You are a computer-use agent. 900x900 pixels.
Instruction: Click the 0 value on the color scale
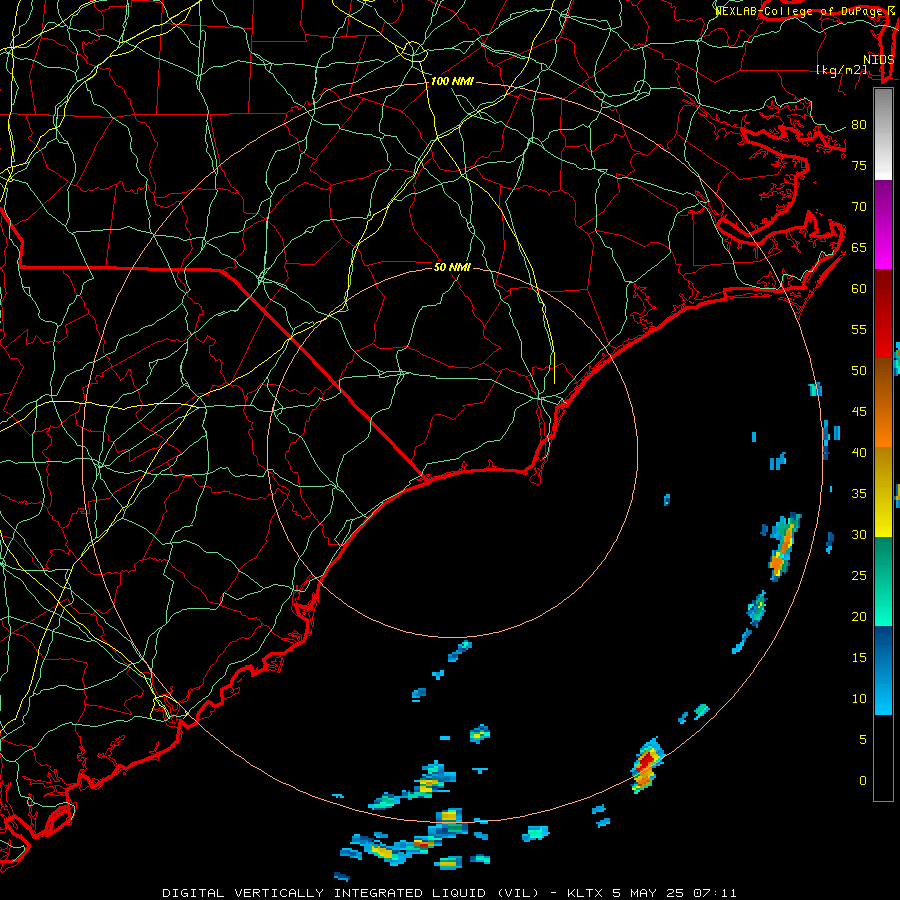(863, 781)
